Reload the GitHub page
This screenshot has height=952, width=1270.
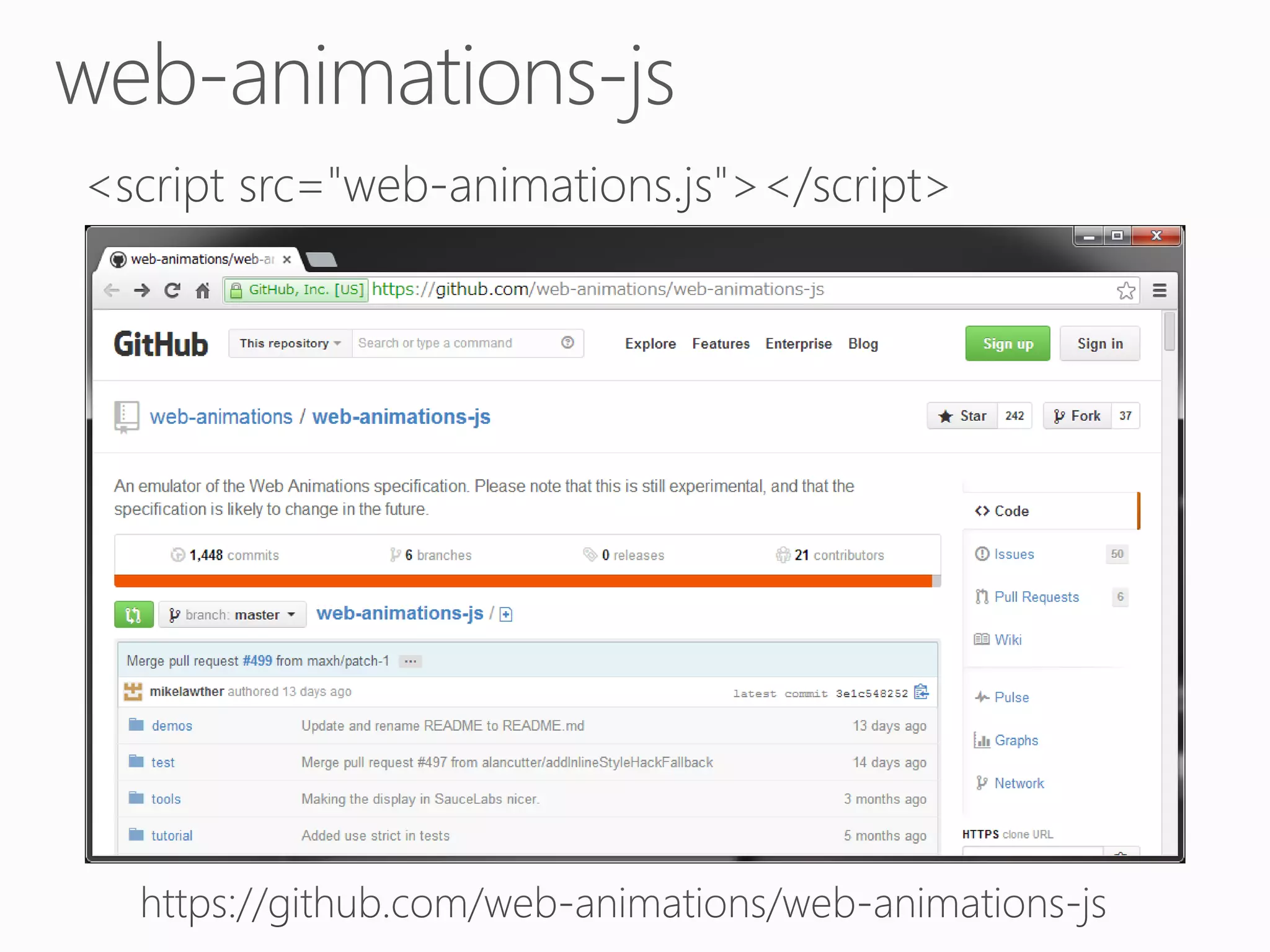[x=172, y=290]
